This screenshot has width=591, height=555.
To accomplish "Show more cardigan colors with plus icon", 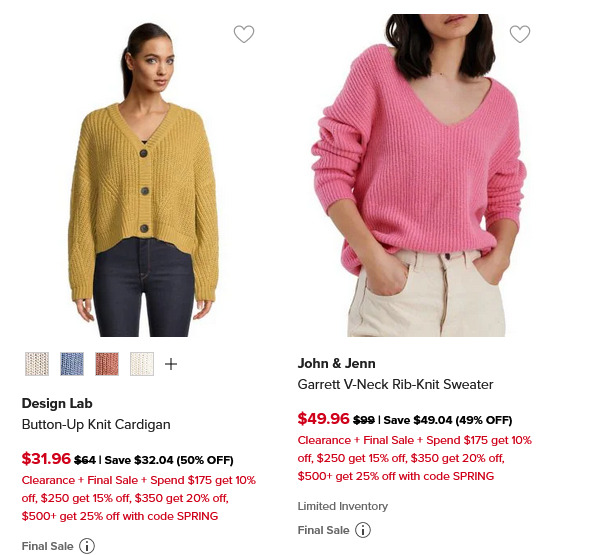I will (171, 364).
